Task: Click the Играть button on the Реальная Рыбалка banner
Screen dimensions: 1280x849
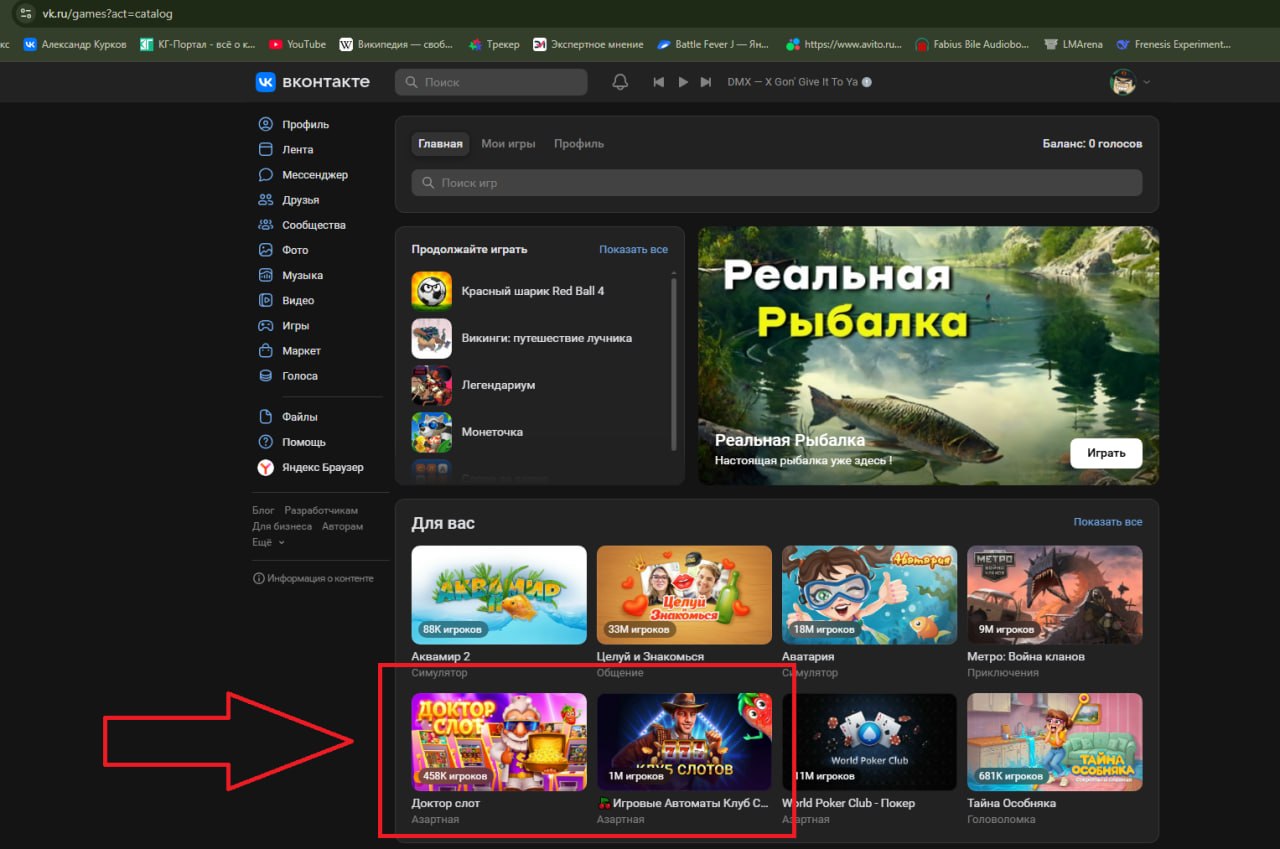Action: [x=1106, y=453]
